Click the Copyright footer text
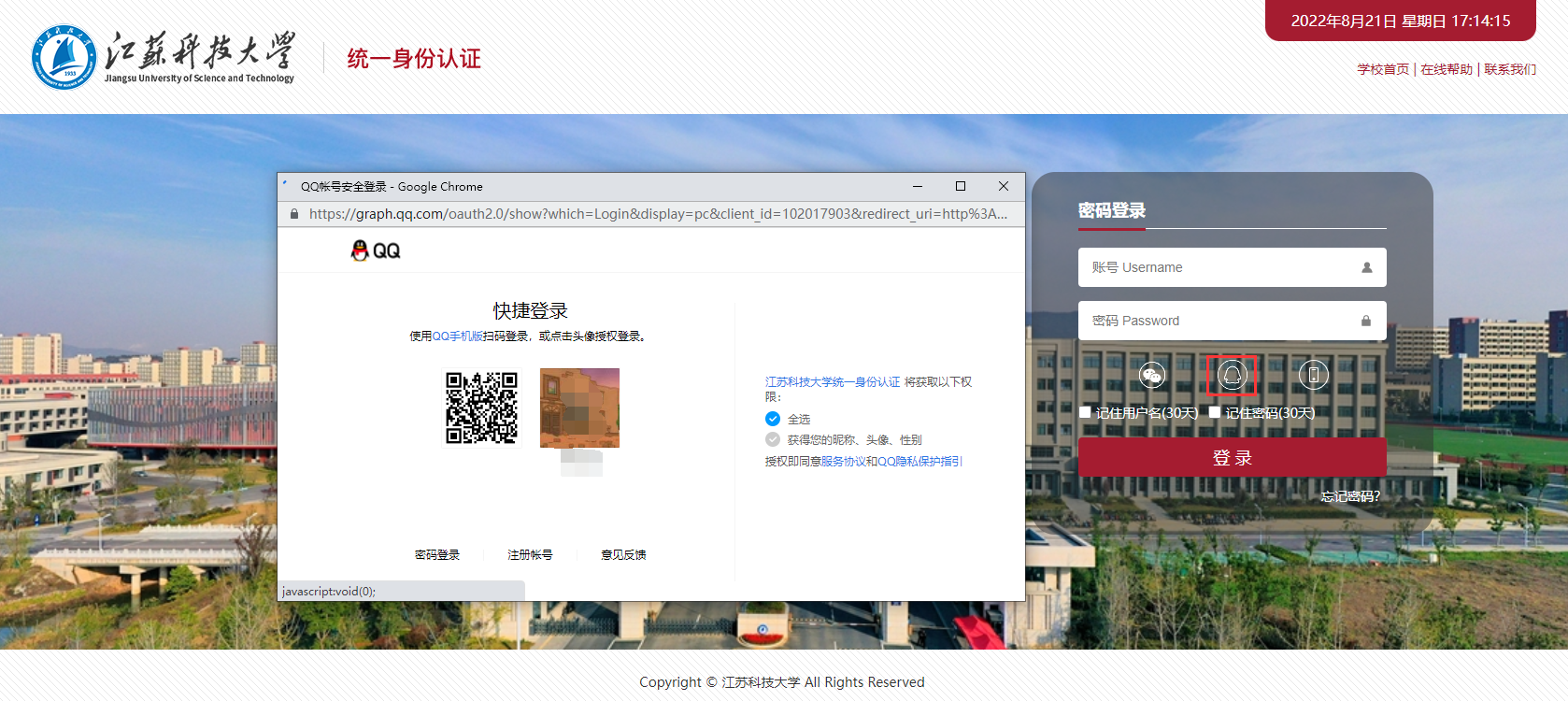Image resolution: width=1568 pixels, height=701 pixels. 782,682
